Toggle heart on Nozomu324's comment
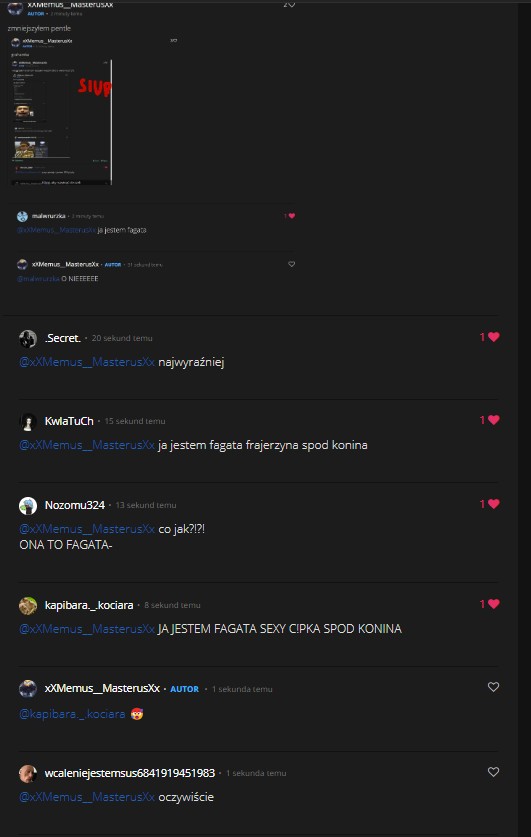 point(493,504)
